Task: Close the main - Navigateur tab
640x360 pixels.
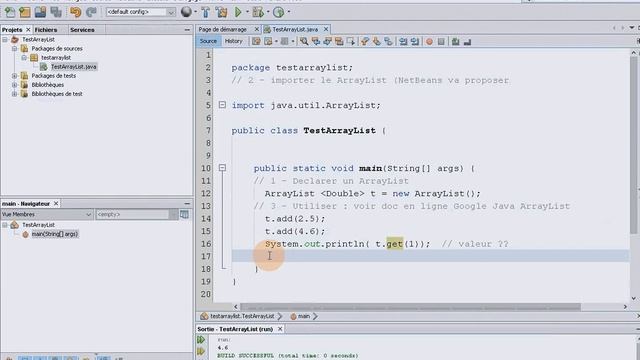Action: (x=56, y=203)
